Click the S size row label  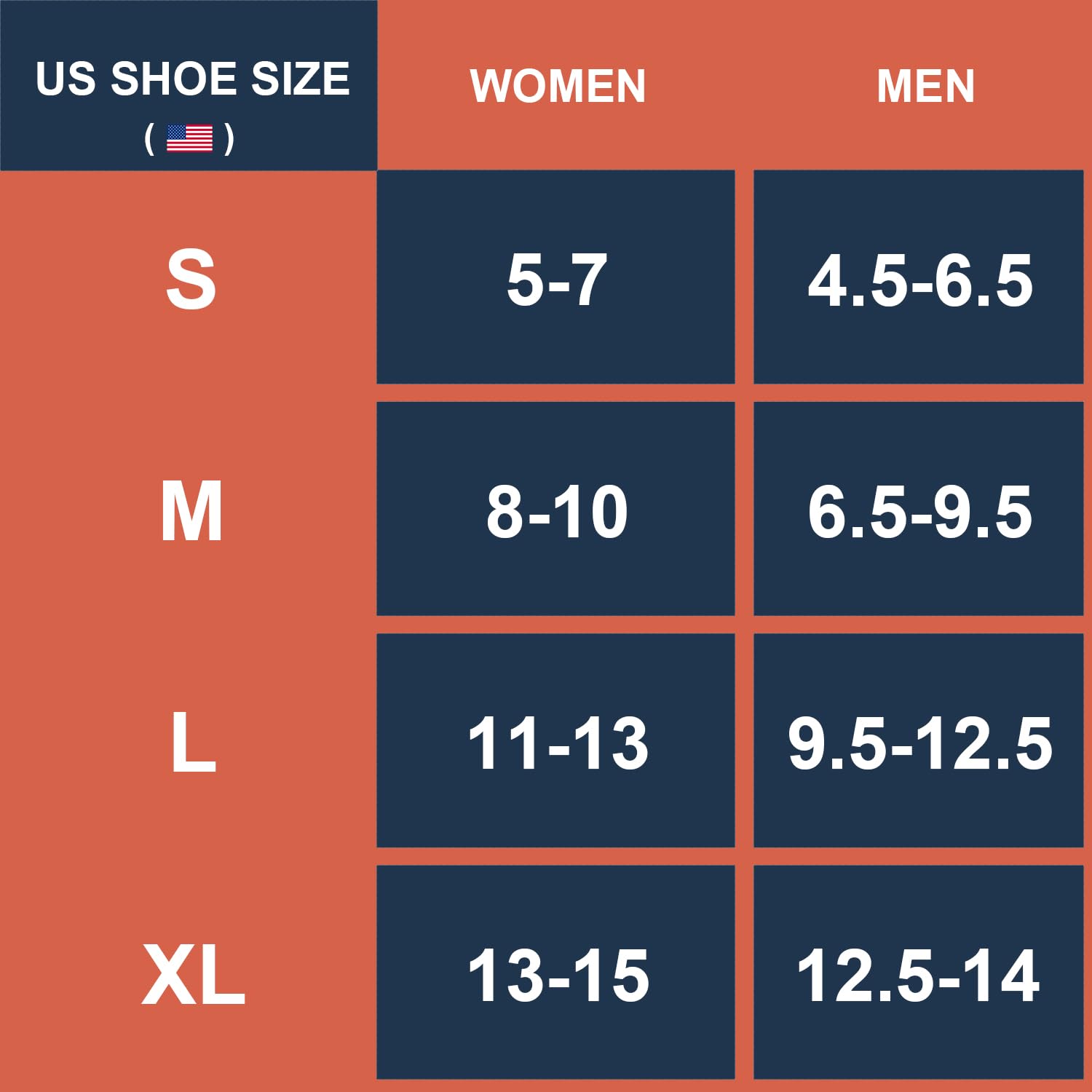(x=191, y=280)
